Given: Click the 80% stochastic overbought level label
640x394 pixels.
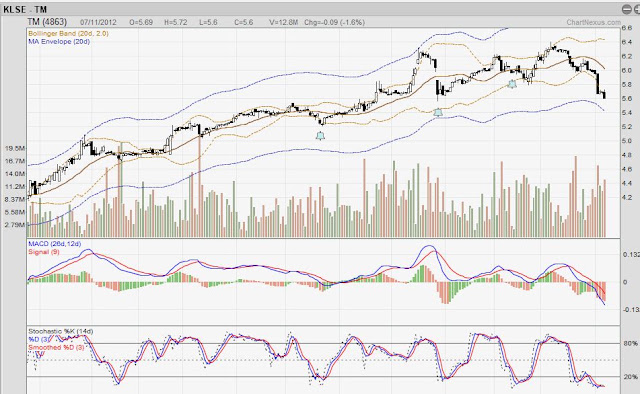Looking at the screenshot, I should [x=630, y=343].
